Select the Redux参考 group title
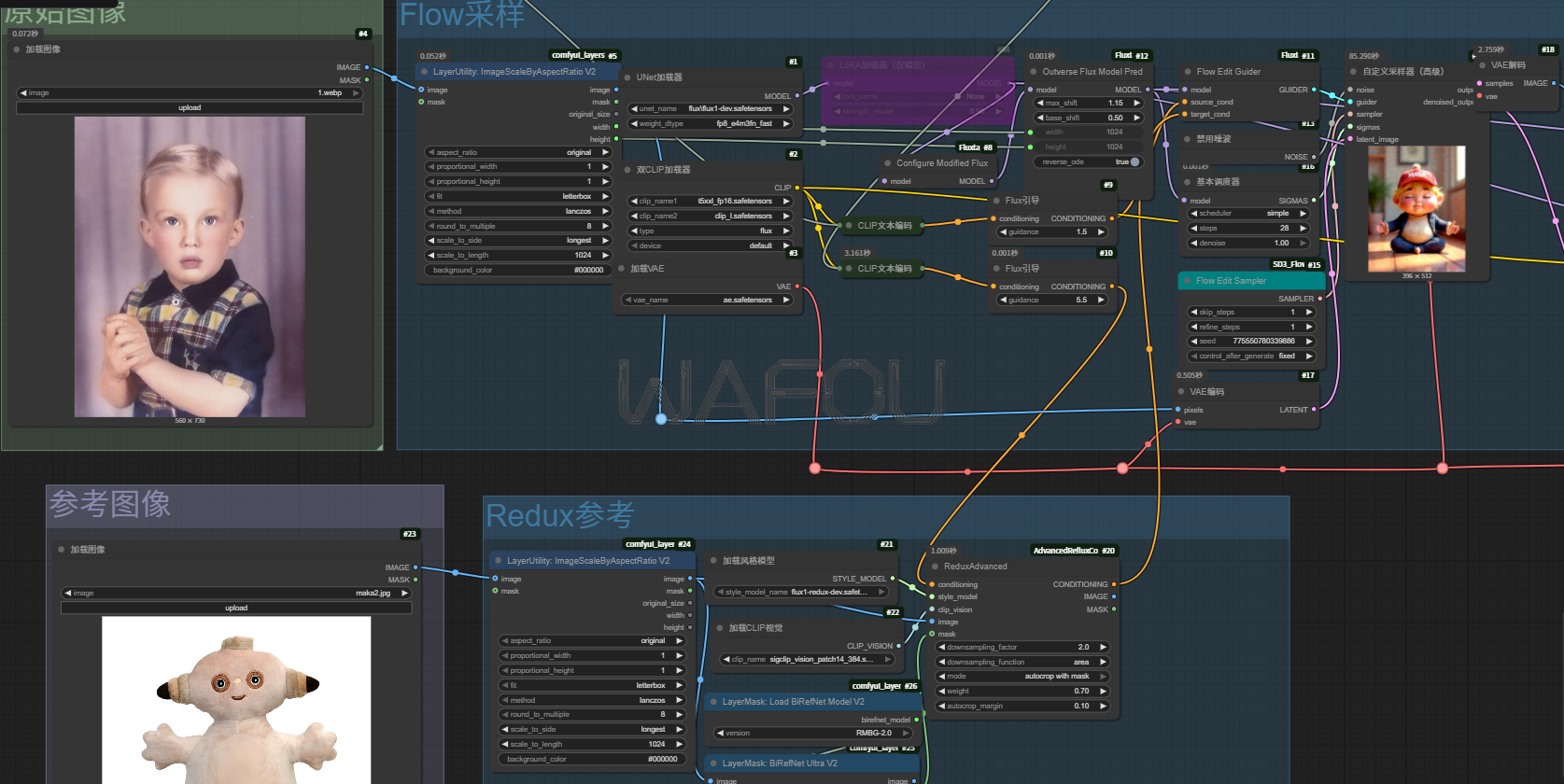1564x784 pixels. click(559, 515)
